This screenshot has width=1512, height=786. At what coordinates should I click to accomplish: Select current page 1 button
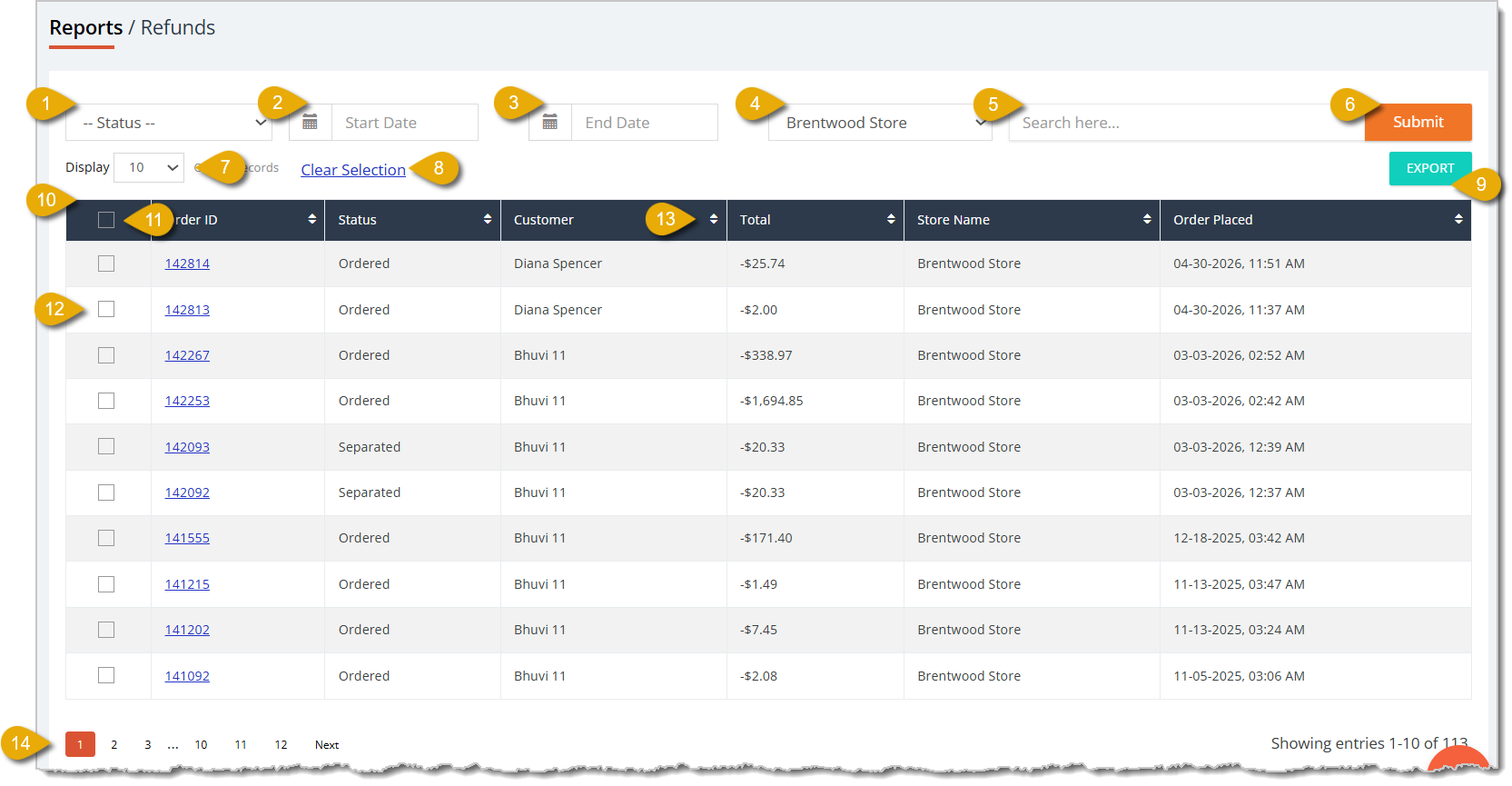[x=80, y=745]
